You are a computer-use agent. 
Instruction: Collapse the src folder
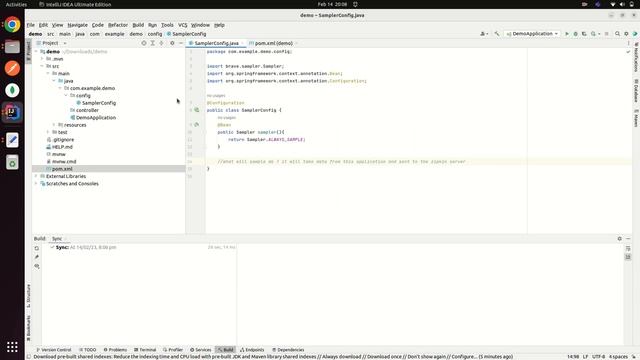pos(42,66)
